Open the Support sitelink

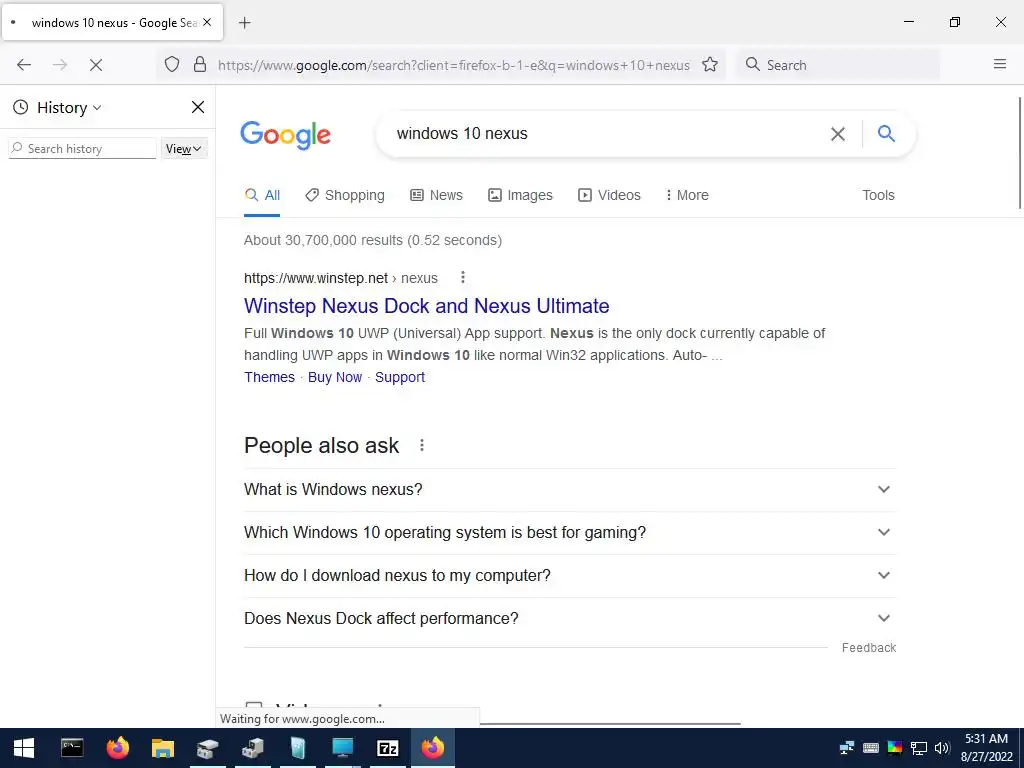(400, 377)
